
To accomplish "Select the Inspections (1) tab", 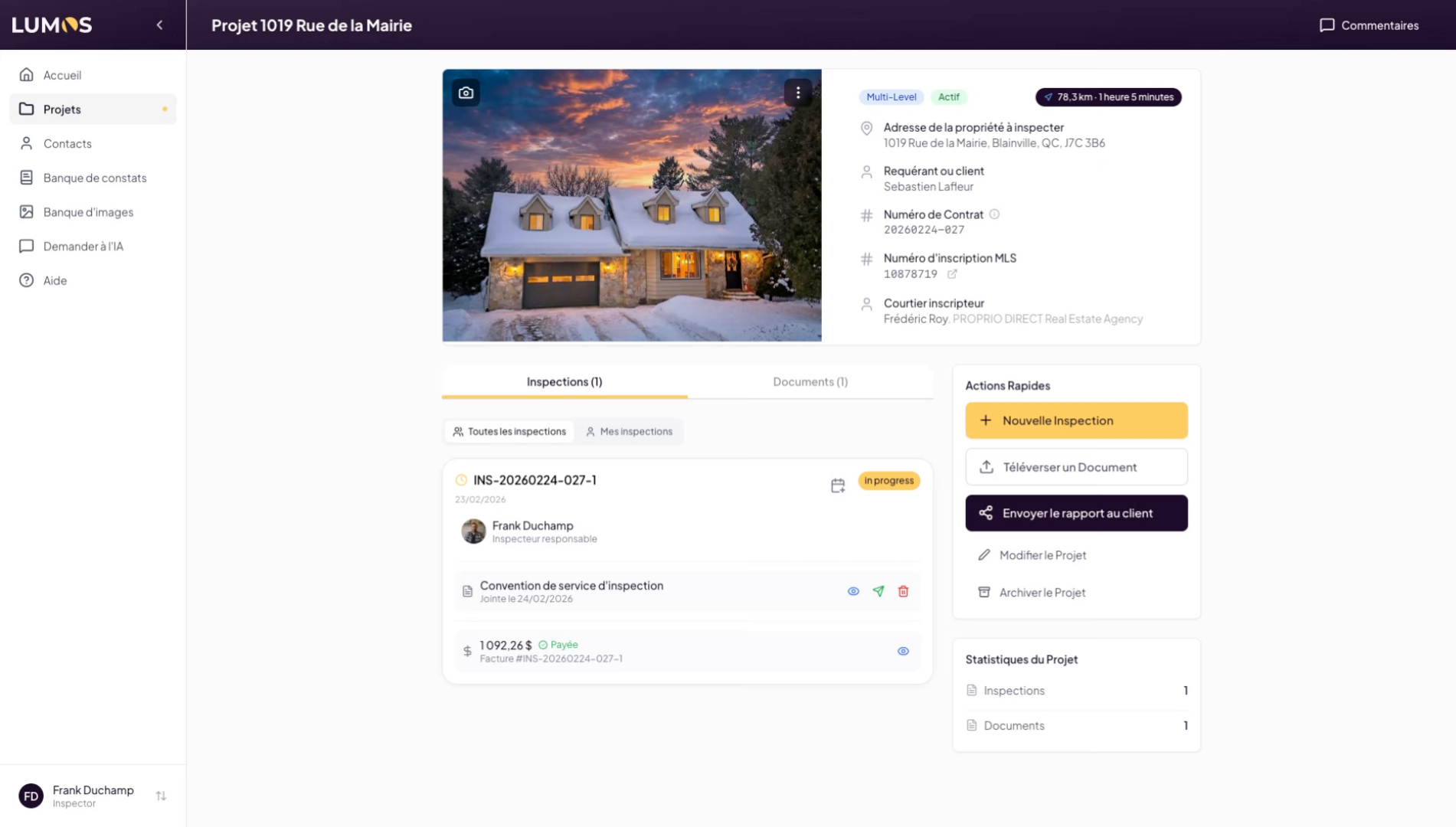I will pyautogui.click(x=564, y=382).
